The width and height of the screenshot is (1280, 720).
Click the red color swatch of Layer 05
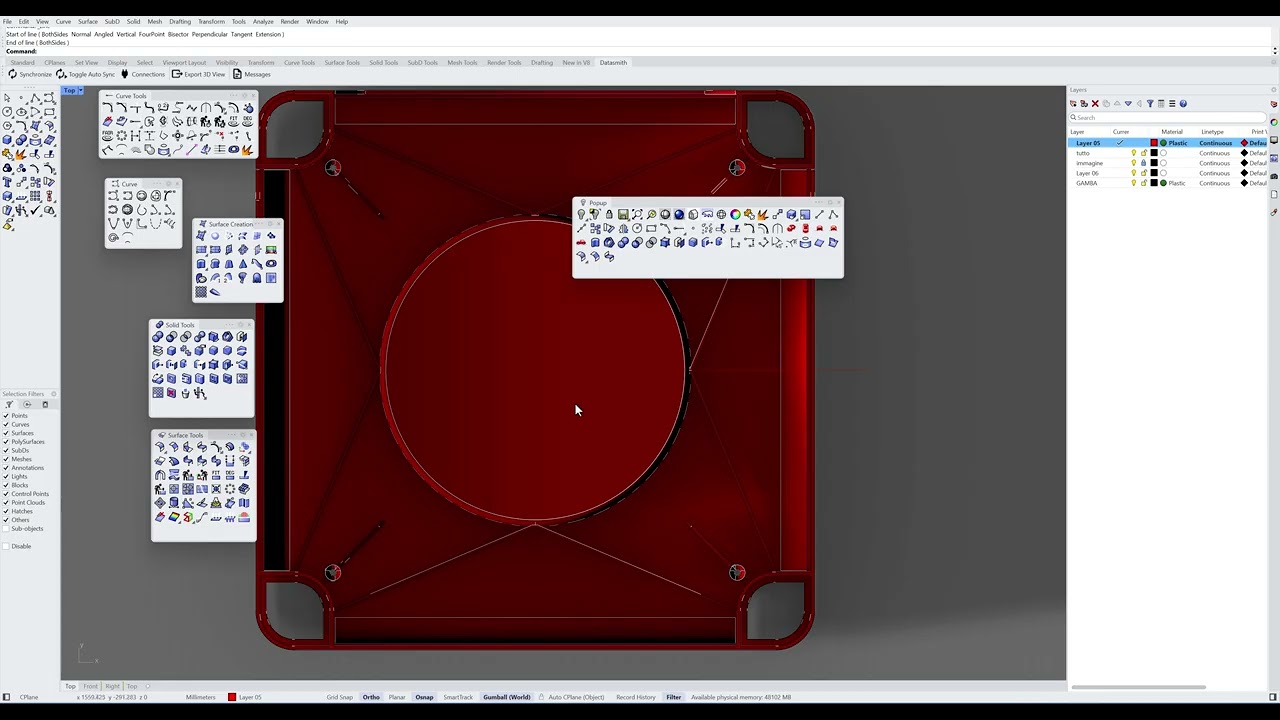[1154, 143]
